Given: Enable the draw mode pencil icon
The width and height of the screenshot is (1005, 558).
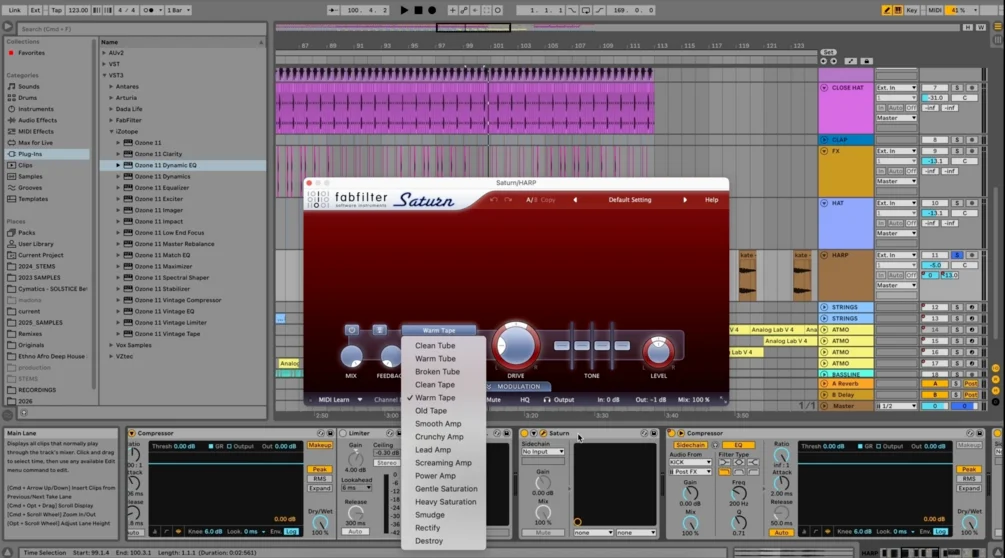Looking at the screenshot, I should pyautogui.click(x=886, y=10).
